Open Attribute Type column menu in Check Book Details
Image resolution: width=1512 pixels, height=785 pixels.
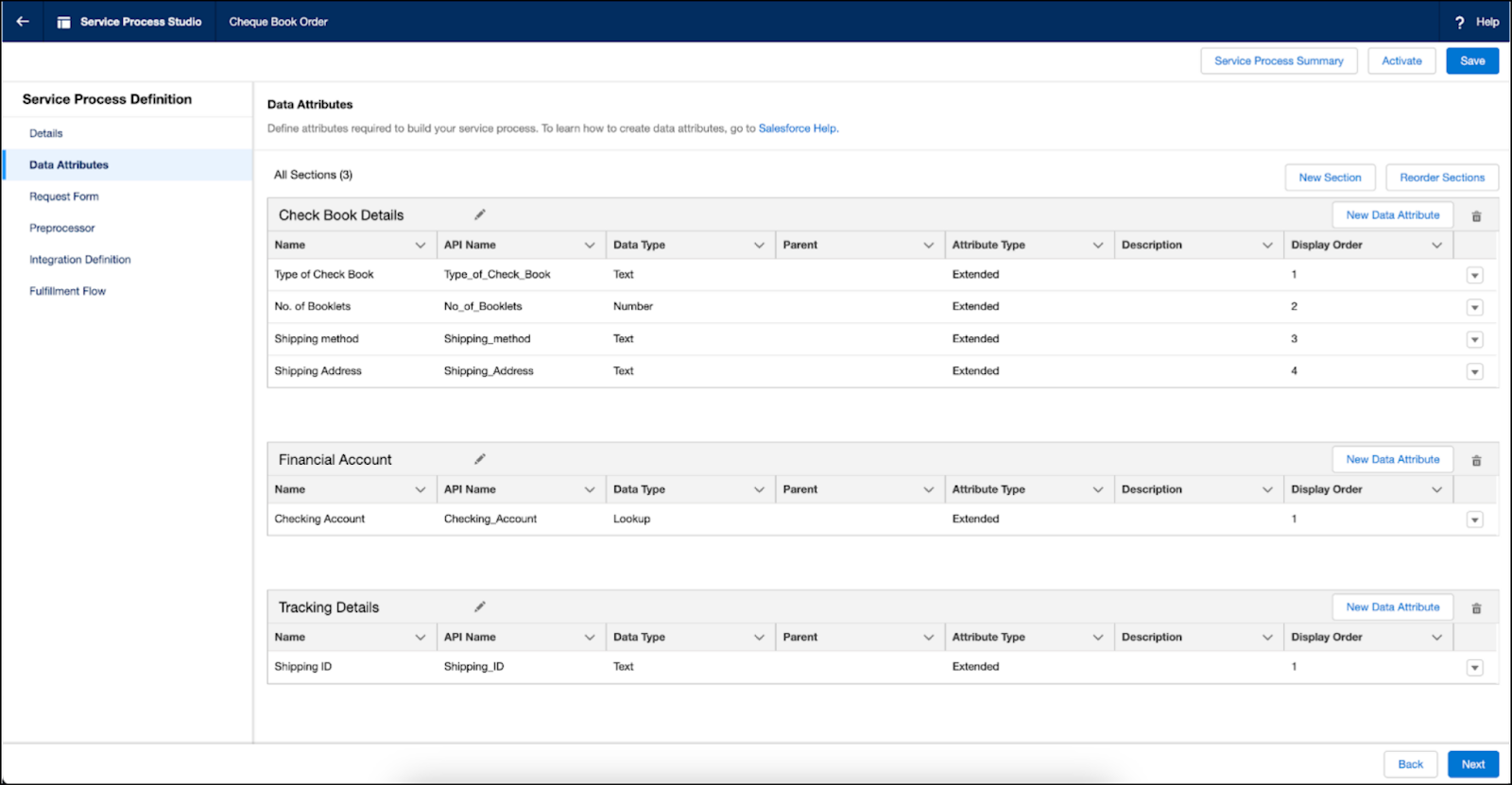point(1098,246)
